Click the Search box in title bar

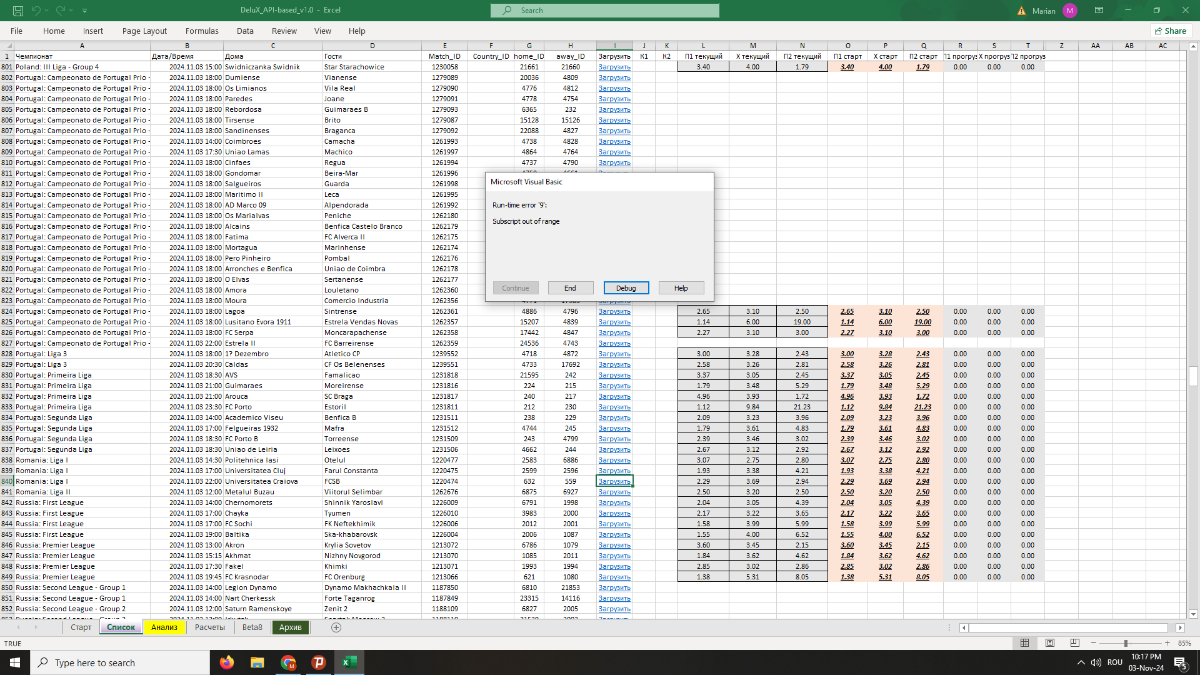(x=600, y=10)
